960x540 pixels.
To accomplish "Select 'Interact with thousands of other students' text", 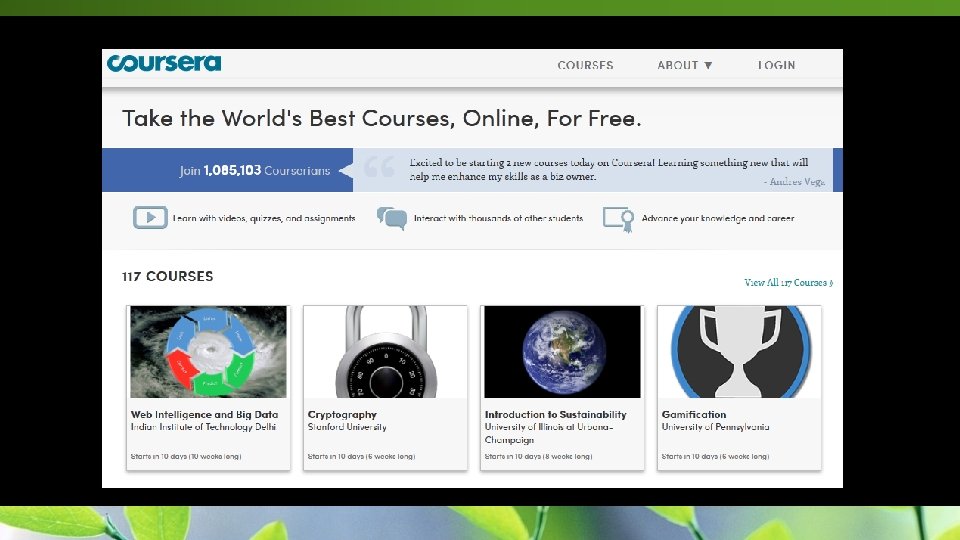I will (498, 218).
